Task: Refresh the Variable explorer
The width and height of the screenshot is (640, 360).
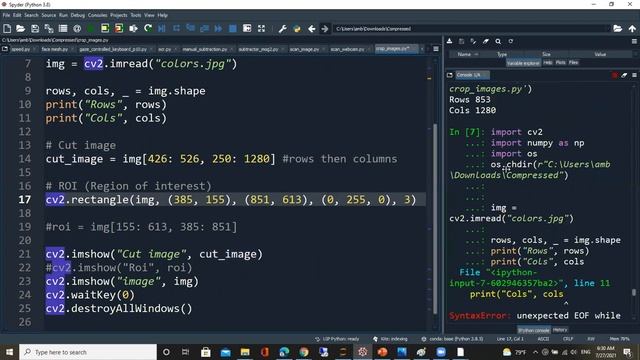Action: (511, 41)
